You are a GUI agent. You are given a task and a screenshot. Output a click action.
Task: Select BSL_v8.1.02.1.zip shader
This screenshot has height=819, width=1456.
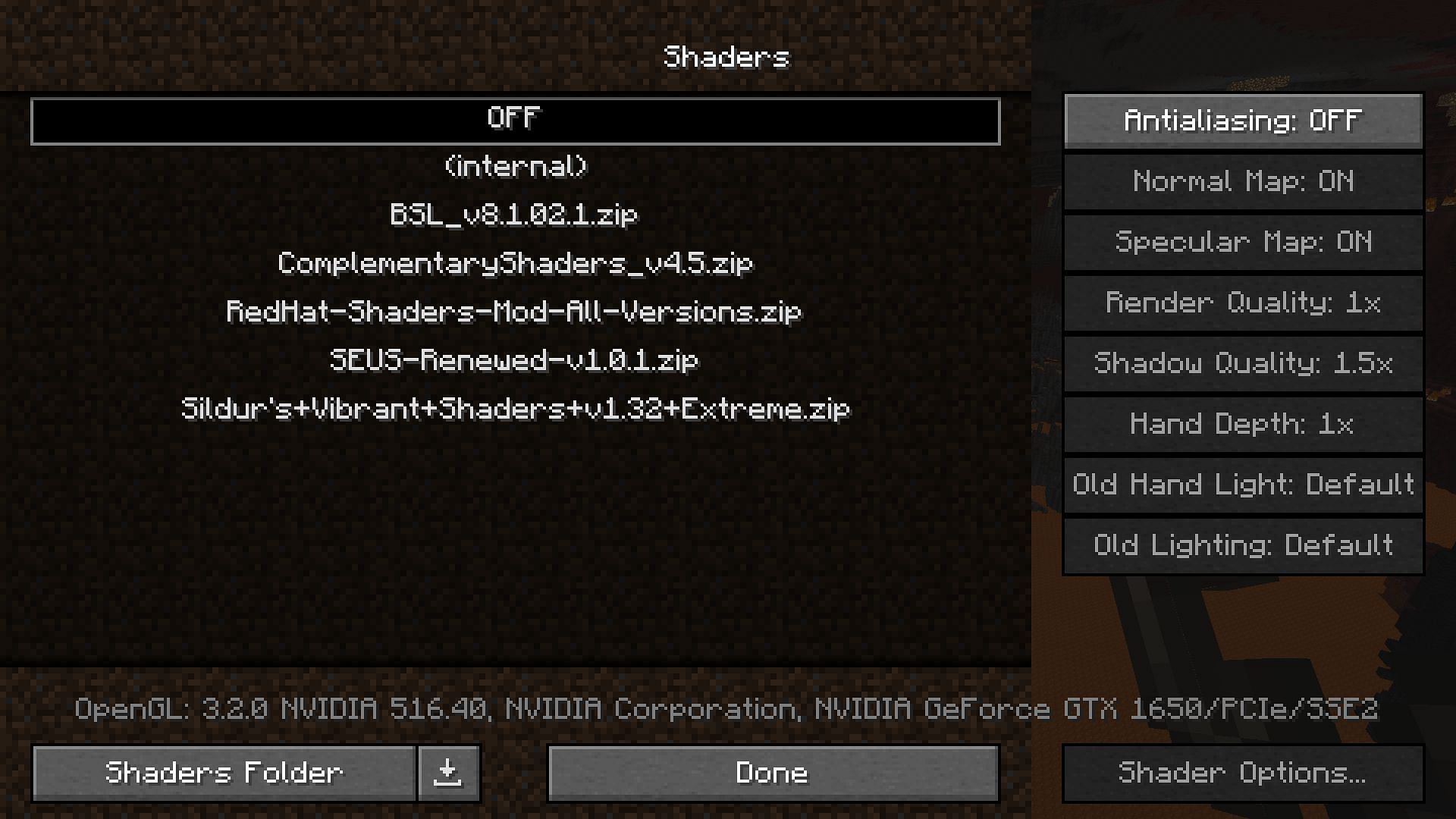(514, 214)
